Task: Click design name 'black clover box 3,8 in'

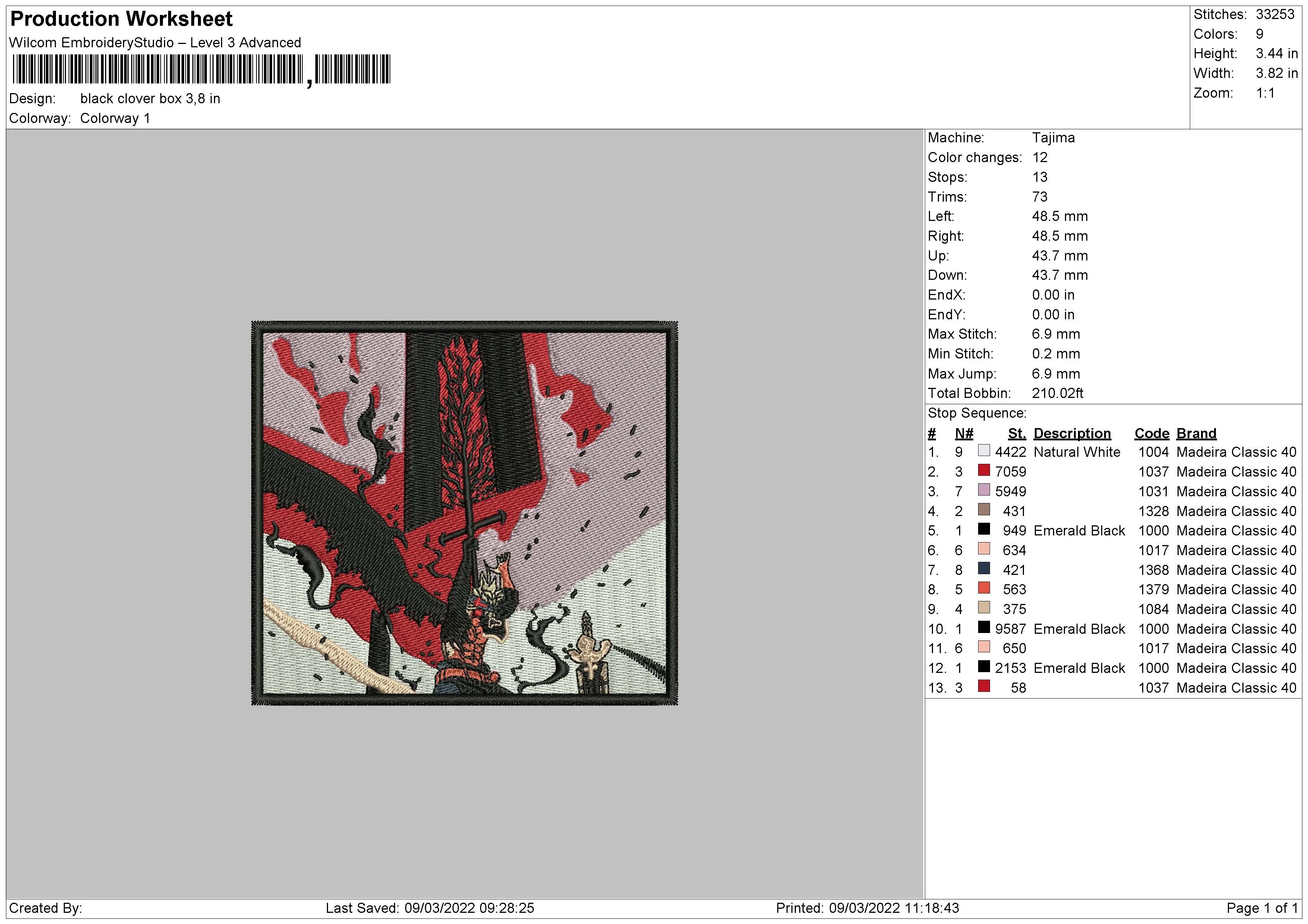Action: pos(150,98)
